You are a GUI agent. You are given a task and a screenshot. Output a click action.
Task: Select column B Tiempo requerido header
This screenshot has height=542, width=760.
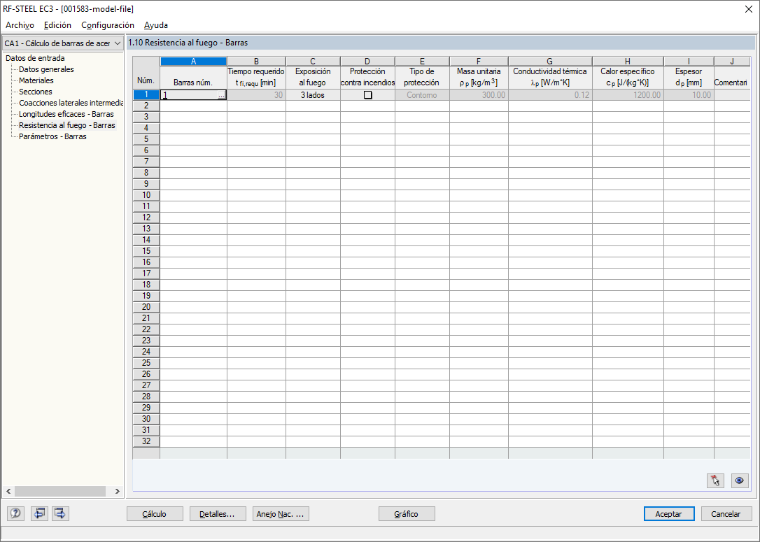(x=256, y=61)
